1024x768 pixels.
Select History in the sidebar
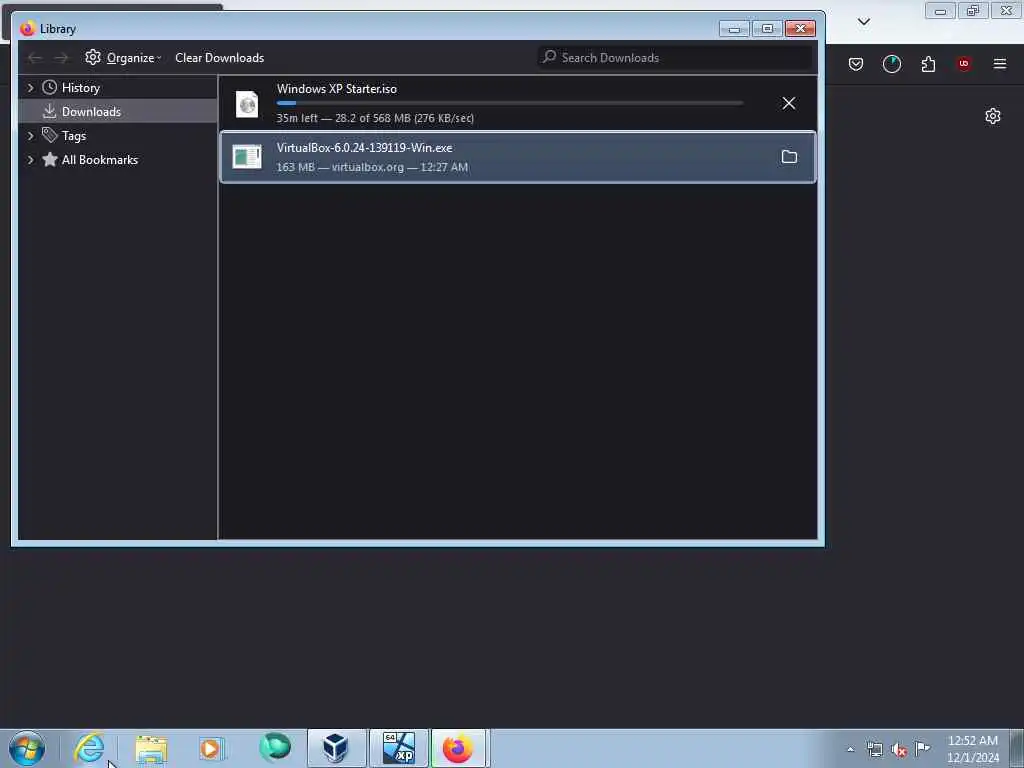80,88
